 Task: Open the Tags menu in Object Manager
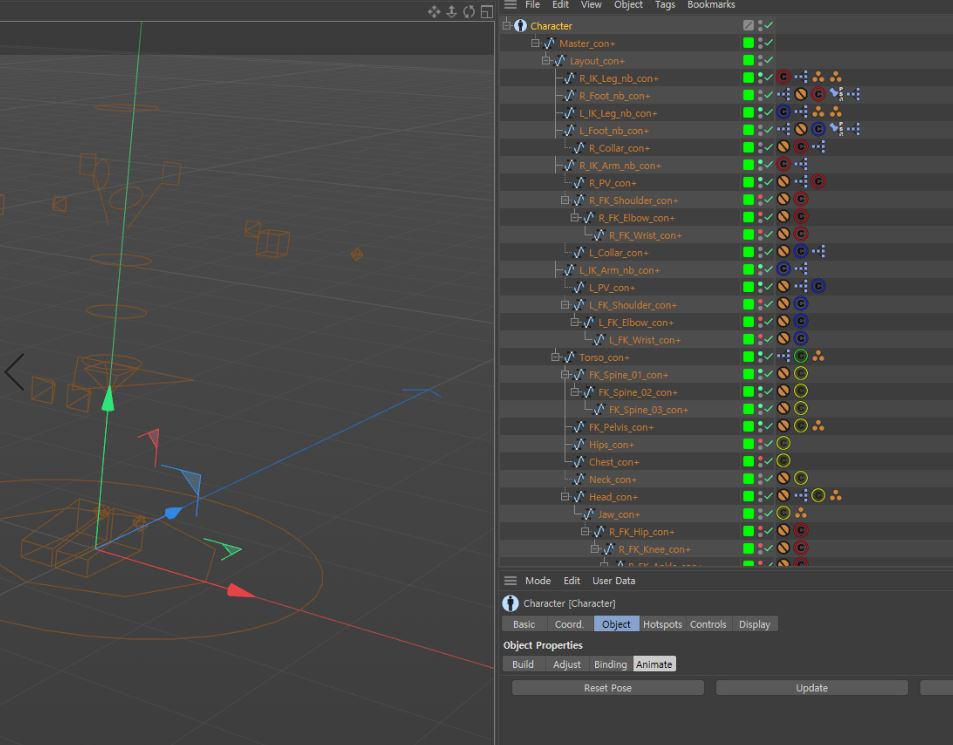(x=665, y=5)
